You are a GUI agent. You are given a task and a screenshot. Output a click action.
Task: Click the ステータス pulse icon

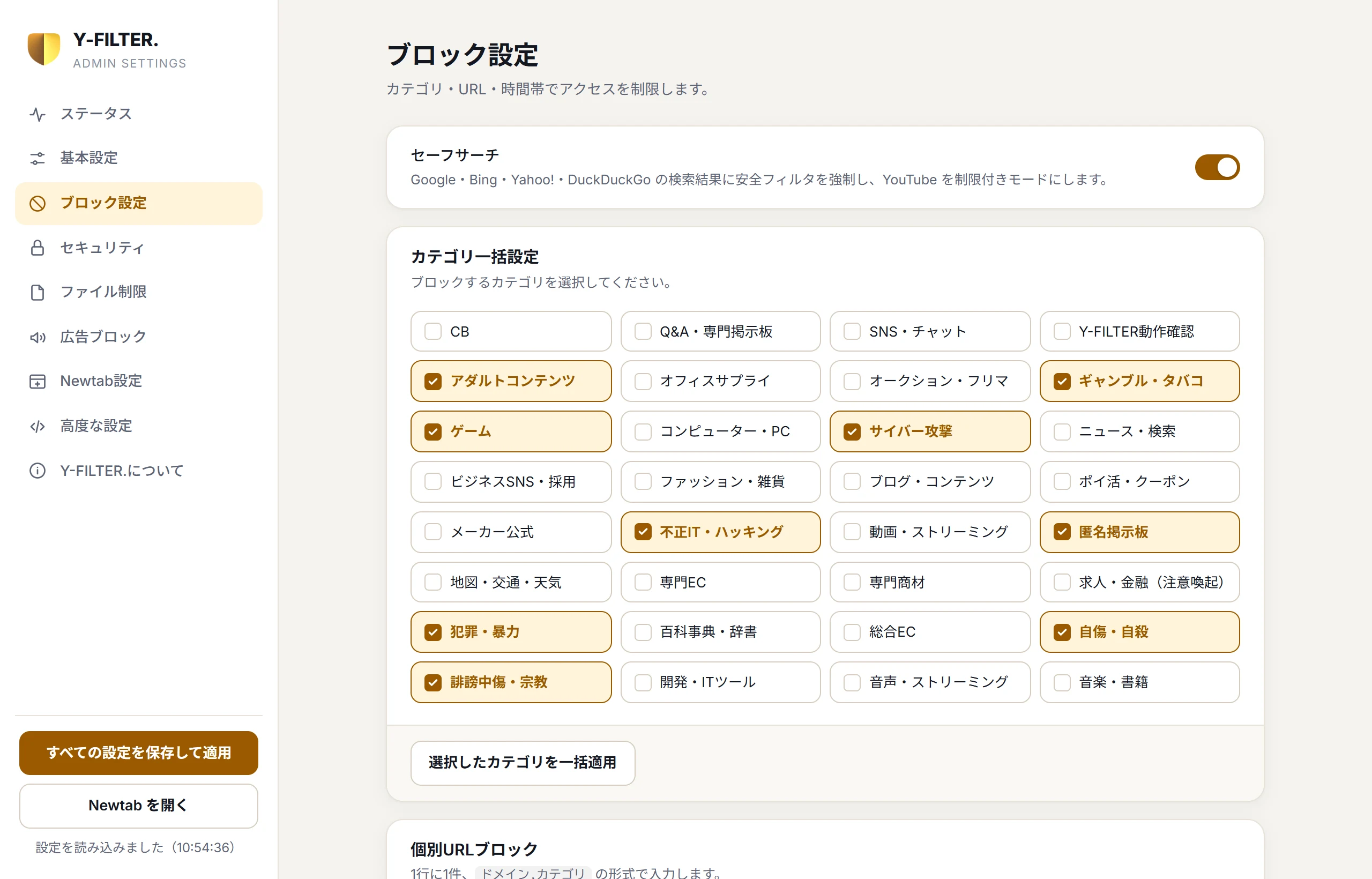tap(38, 114)
